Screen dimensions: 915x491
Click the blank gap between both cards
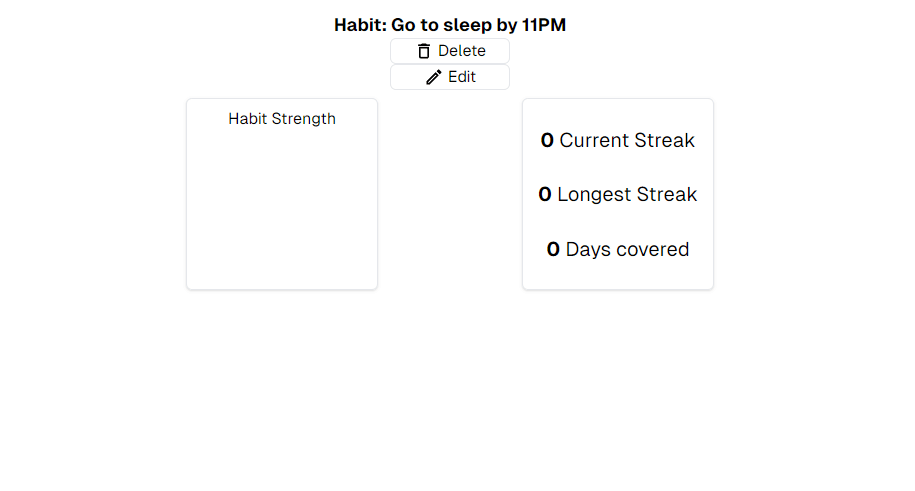pos(450,194)
